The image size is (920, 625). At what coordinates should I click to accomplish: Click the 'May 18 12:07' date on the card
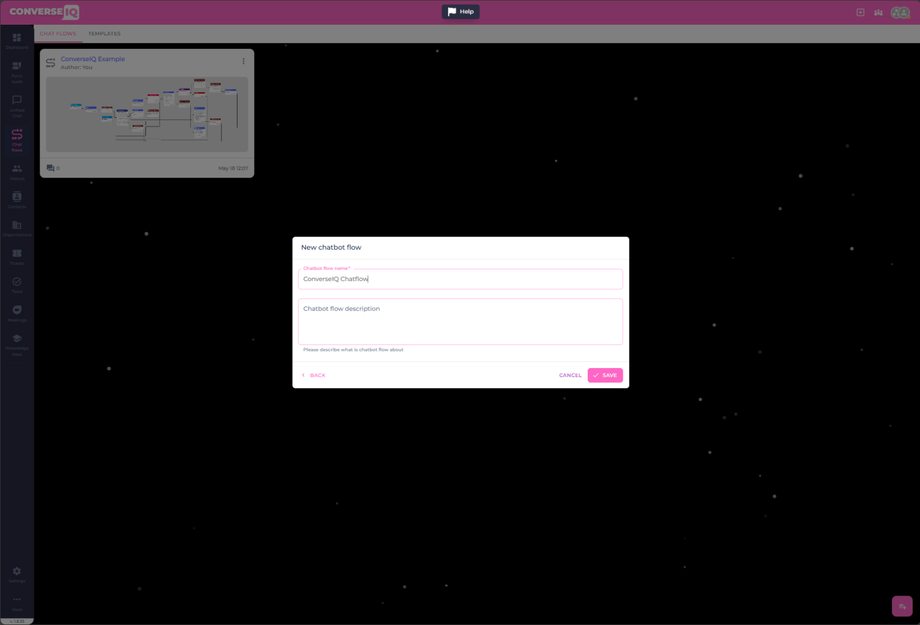pyautogui.click(x=233, y=168)
